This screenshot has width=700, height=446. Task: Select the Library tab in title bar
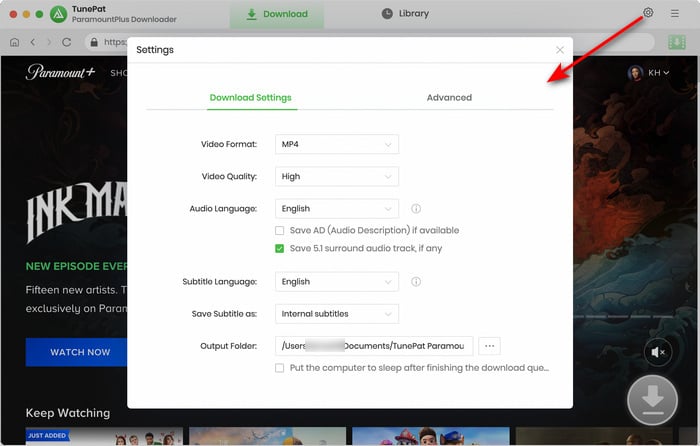pos(405,13)
